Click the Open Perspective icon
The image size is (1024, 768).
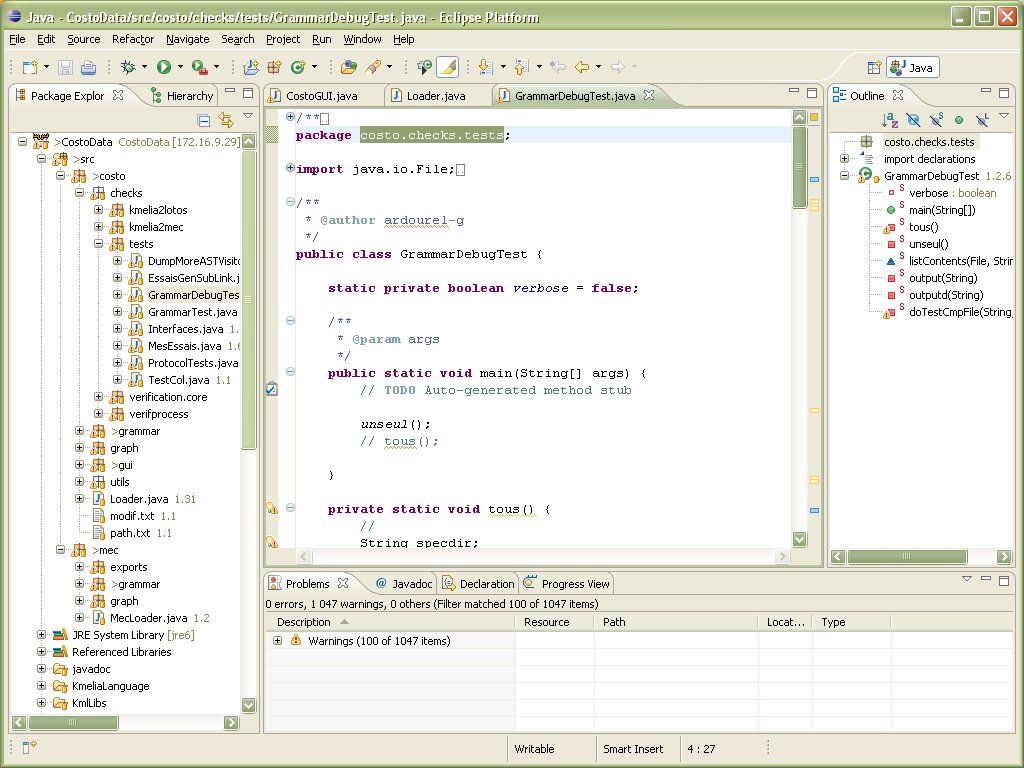click(x=874, y=68)
